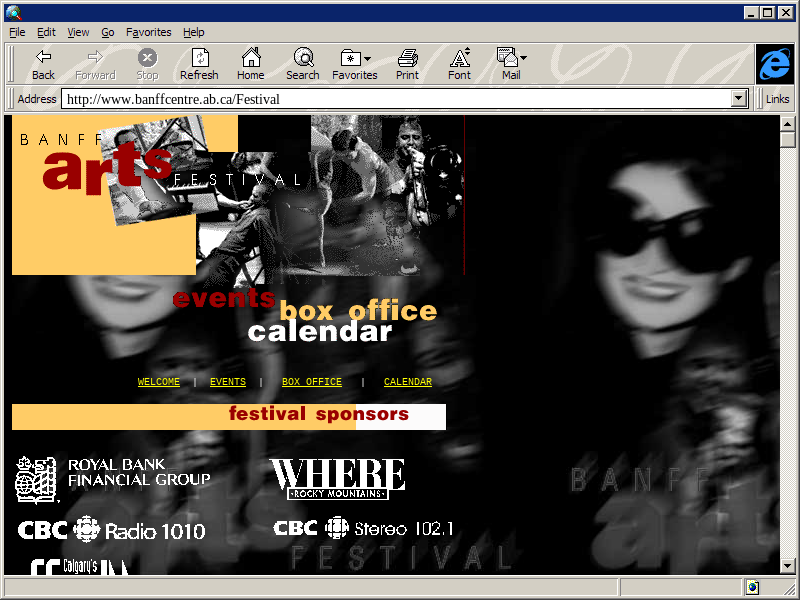
Task: Open the File menu
Action: pyautogui.click(x=17, y=32)
